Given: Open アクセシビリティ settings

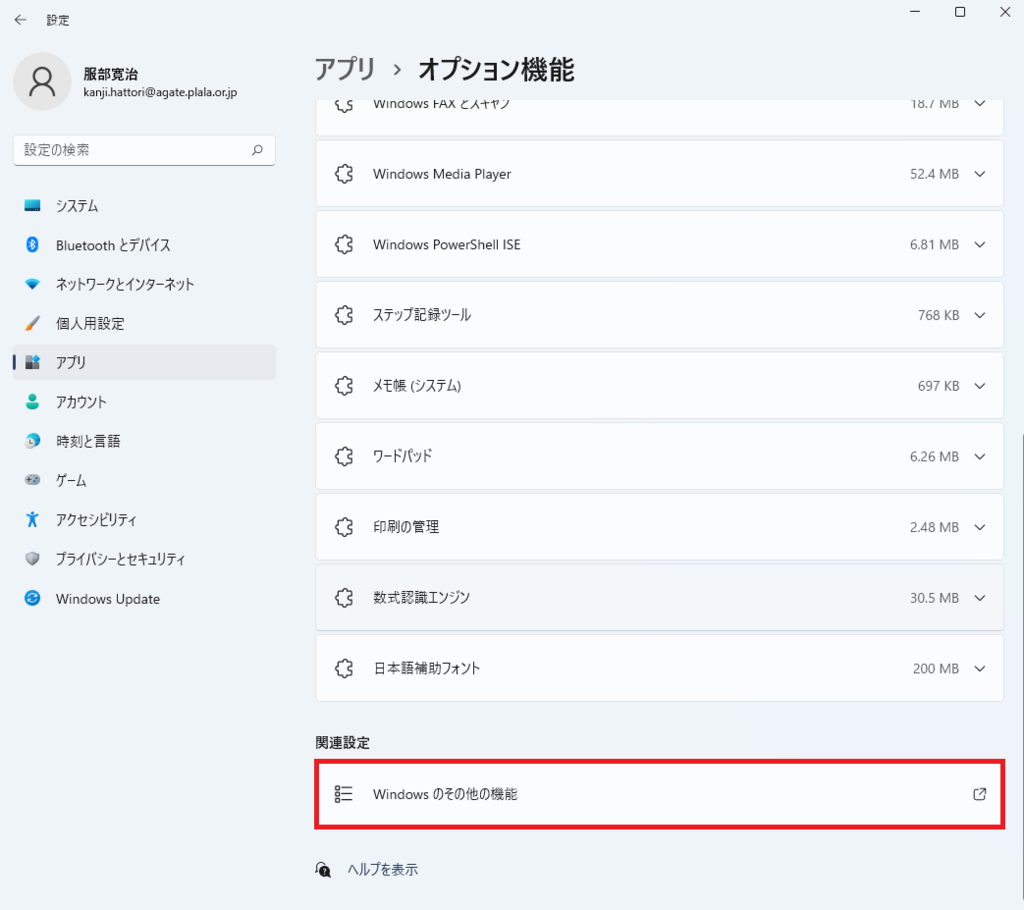Looking at the screenshot, I should [144, 519].
